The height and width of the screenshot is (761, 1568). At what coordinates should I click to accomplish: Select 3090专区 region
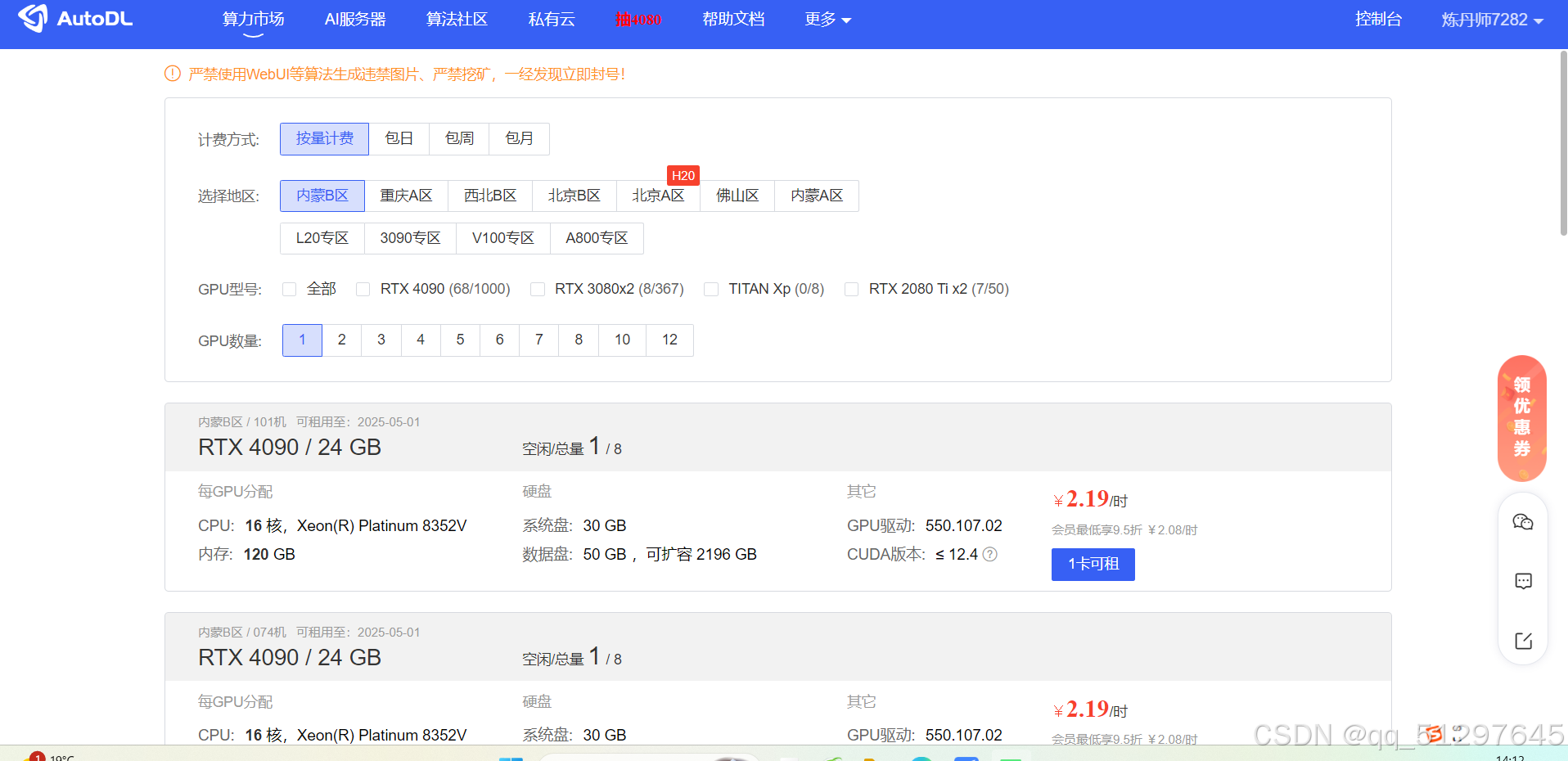pos(410,238)
